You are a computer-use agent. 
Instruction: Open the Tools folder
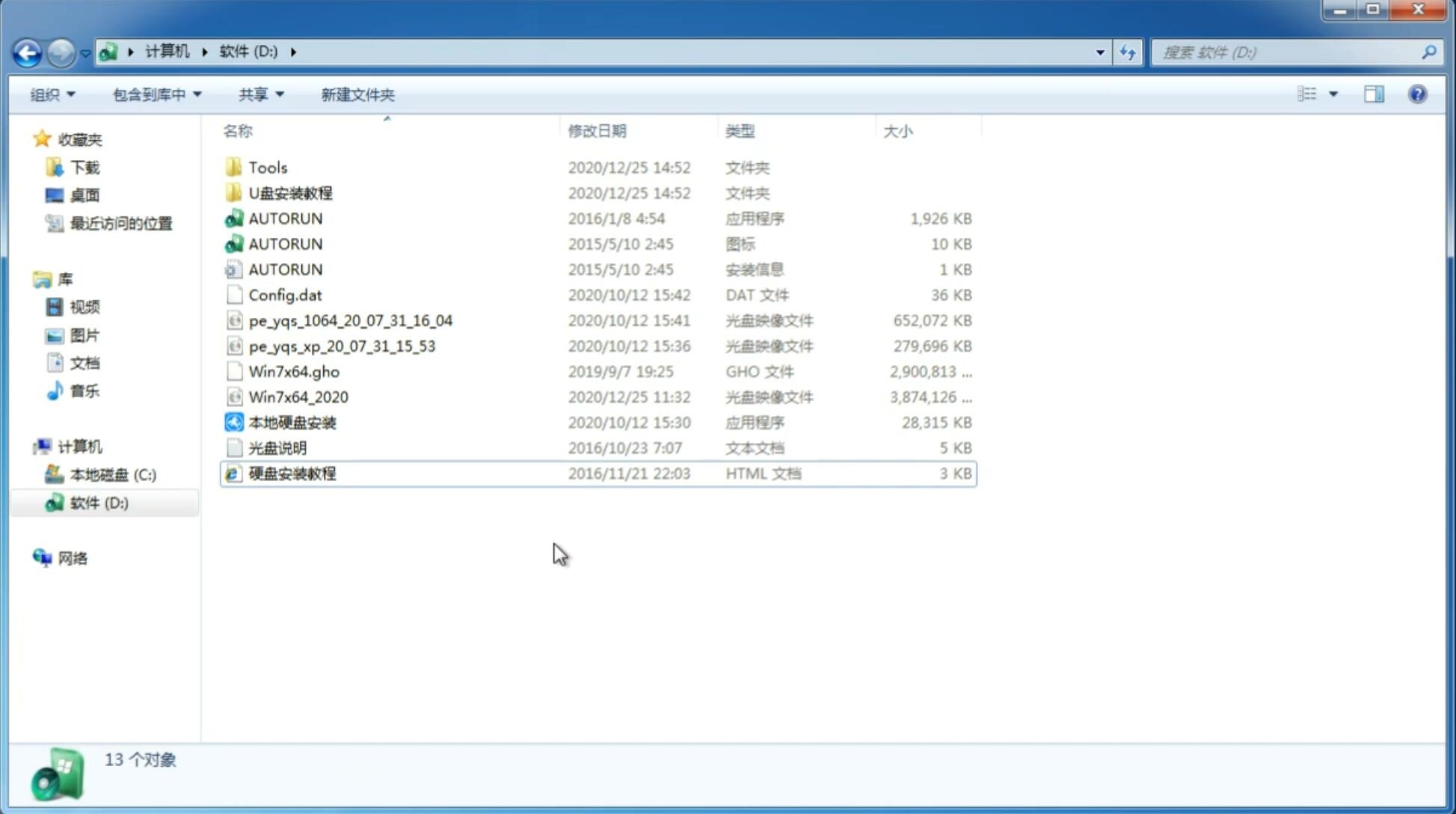(x=267, y=167)
